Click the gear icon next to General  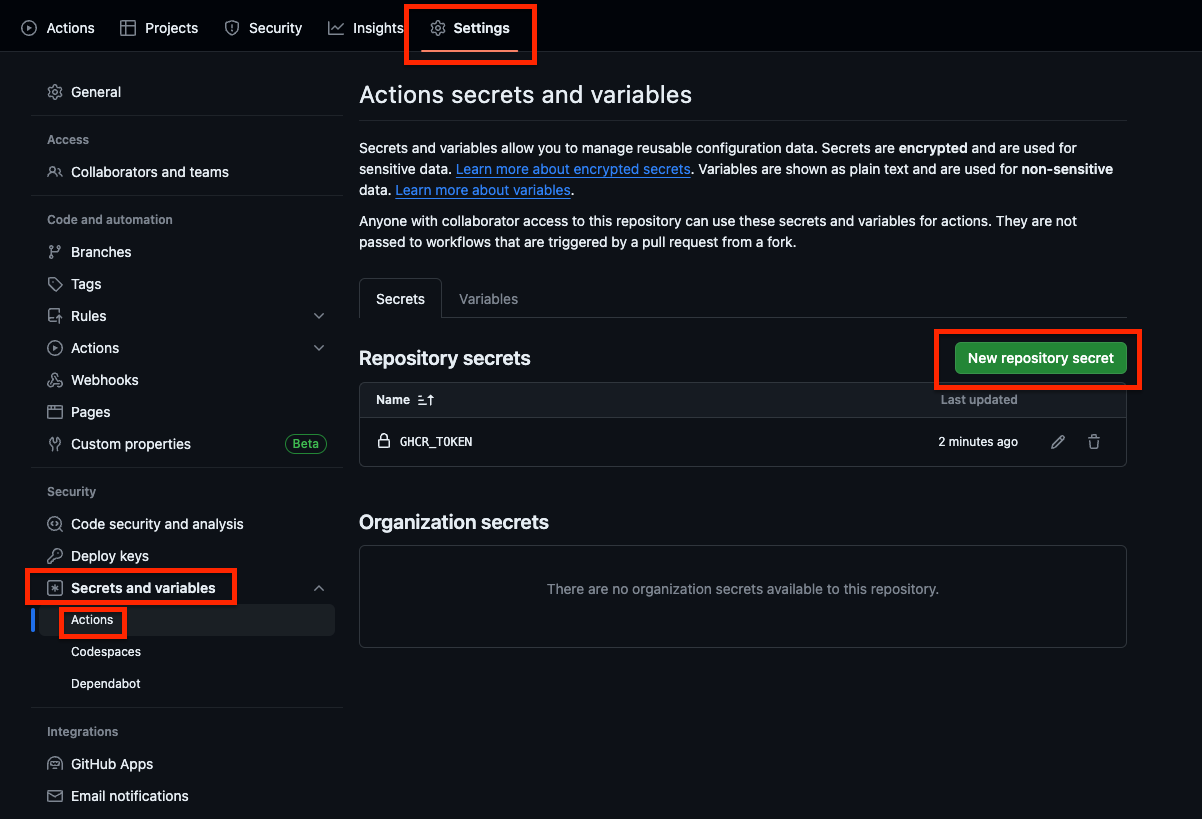point(55,92)
